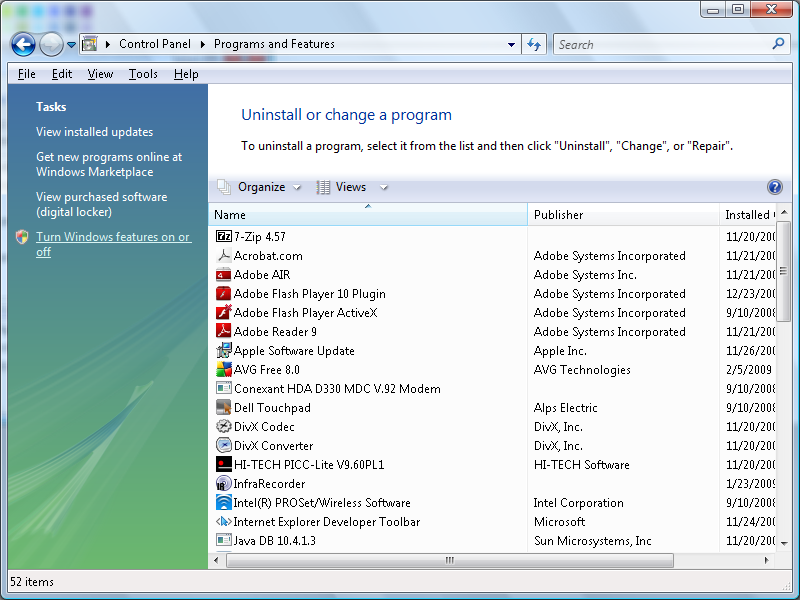Expand the address bar history dropdown
Viewport: 800px width, 600px height.
pos(511,44)
